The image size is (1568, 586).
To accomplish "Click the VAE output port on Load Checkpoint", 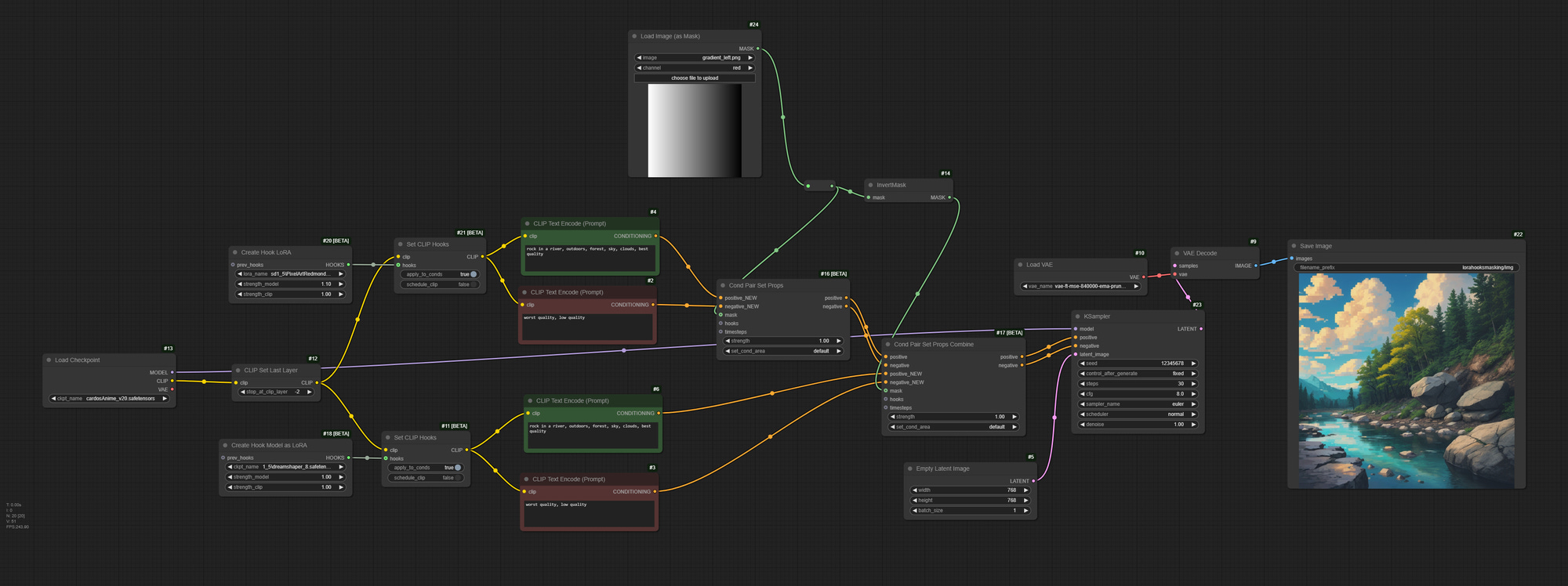I will 172,389.
